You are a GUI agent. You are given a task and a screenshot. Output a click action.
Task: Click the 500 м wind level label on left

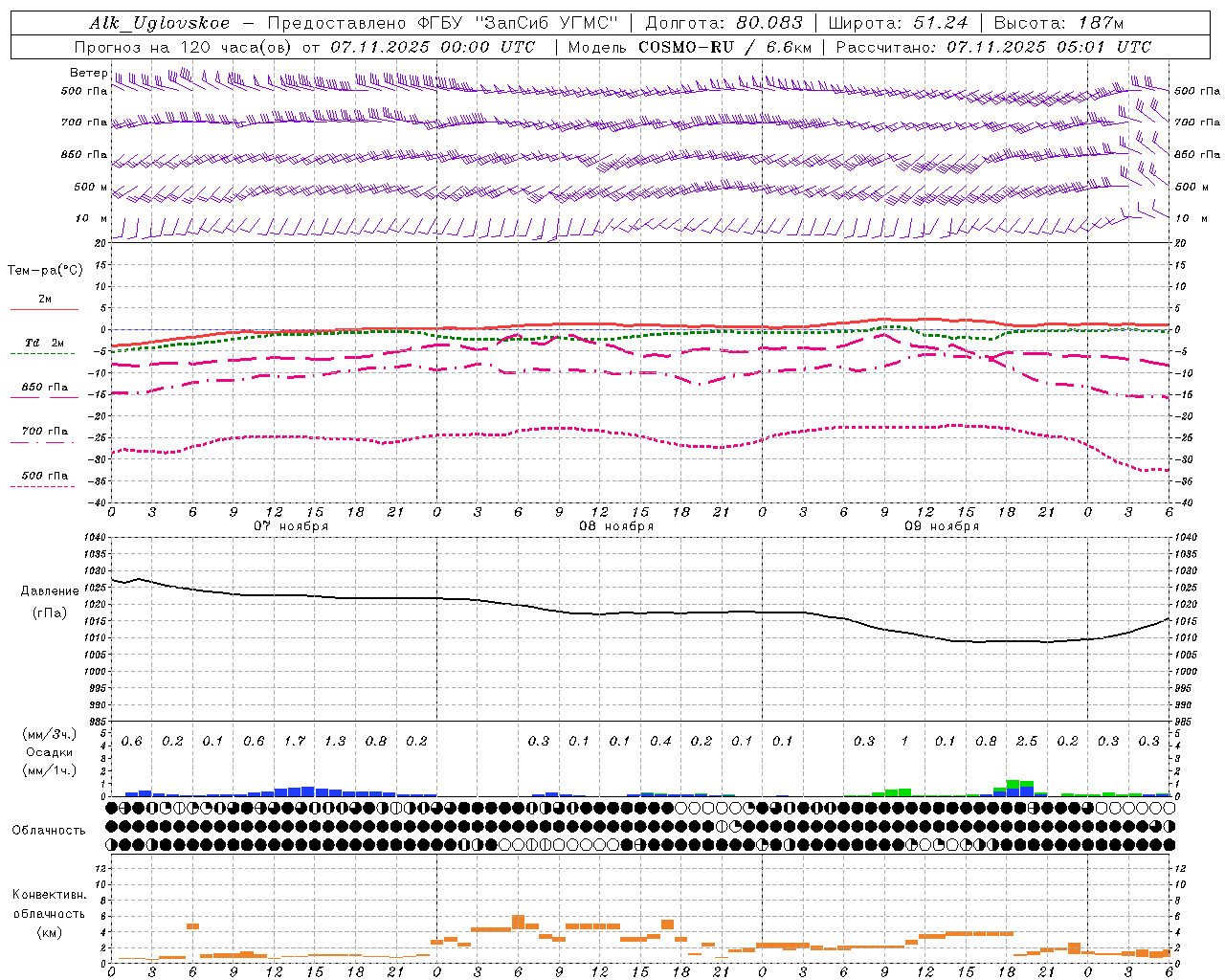coord(91,187)
